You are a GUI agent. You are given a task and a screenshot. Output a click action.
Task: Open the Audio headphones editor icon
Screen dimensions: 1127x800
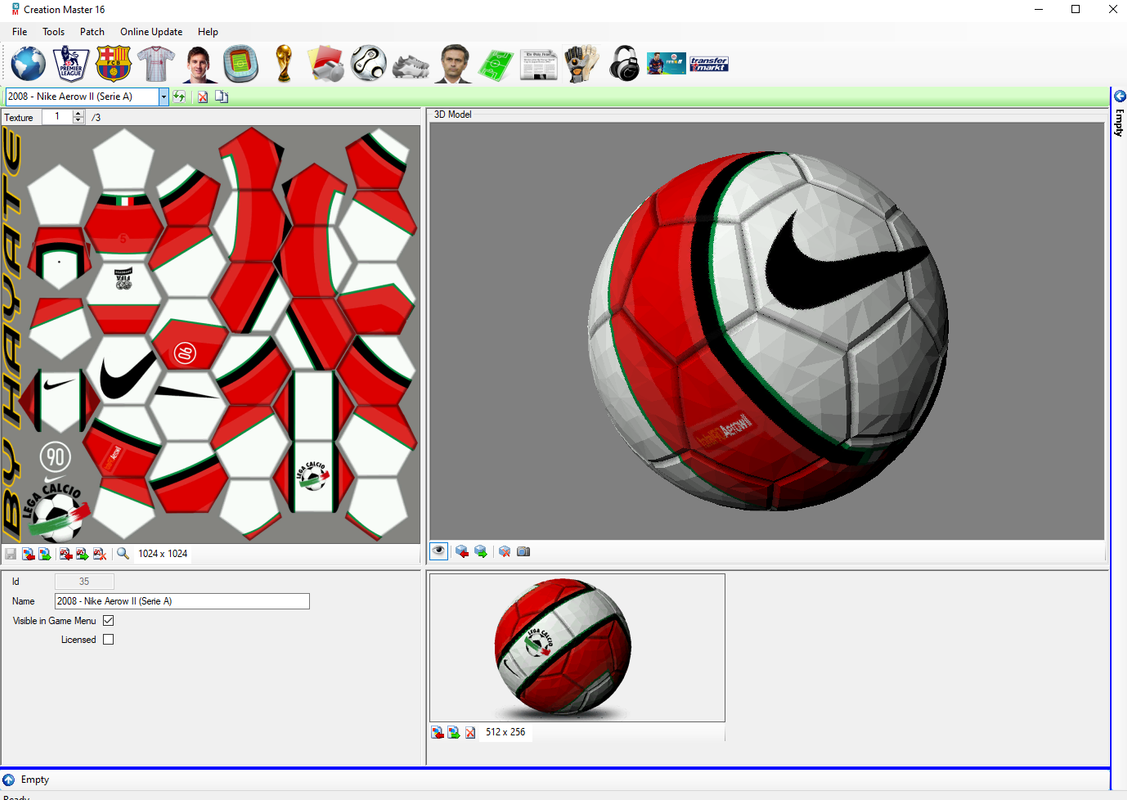click(624, 64)
